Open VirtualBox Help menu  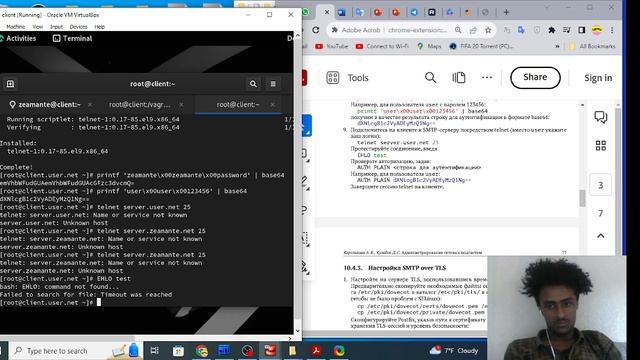click(x=100, y=27)
